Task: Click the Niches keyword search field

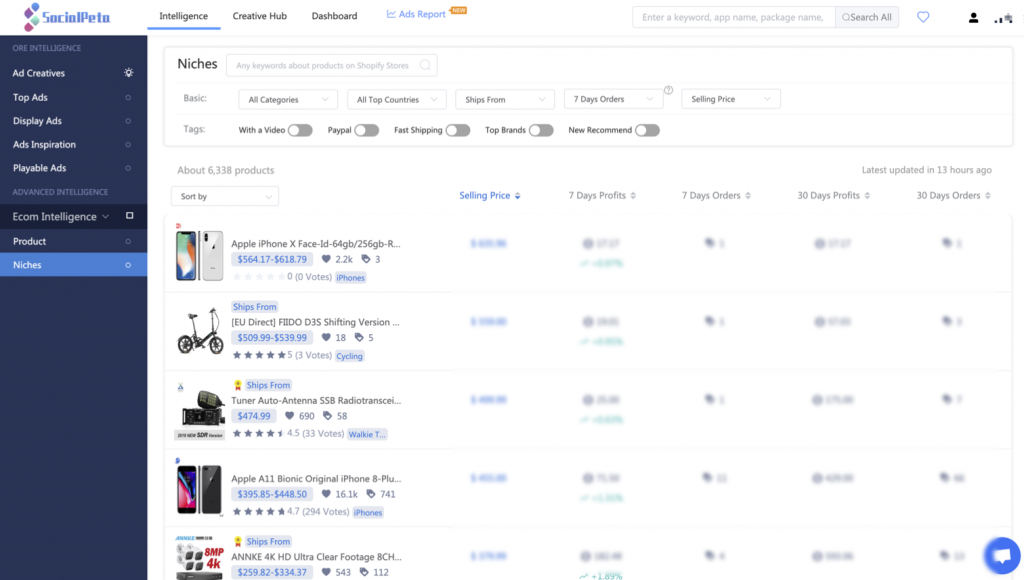Action: click(332, 65)
